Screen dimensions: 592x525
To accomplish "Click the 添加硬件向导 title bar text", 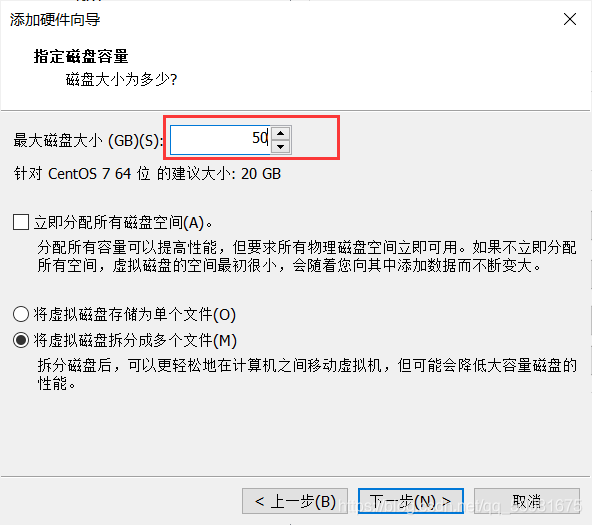I will tap(55, 20).
